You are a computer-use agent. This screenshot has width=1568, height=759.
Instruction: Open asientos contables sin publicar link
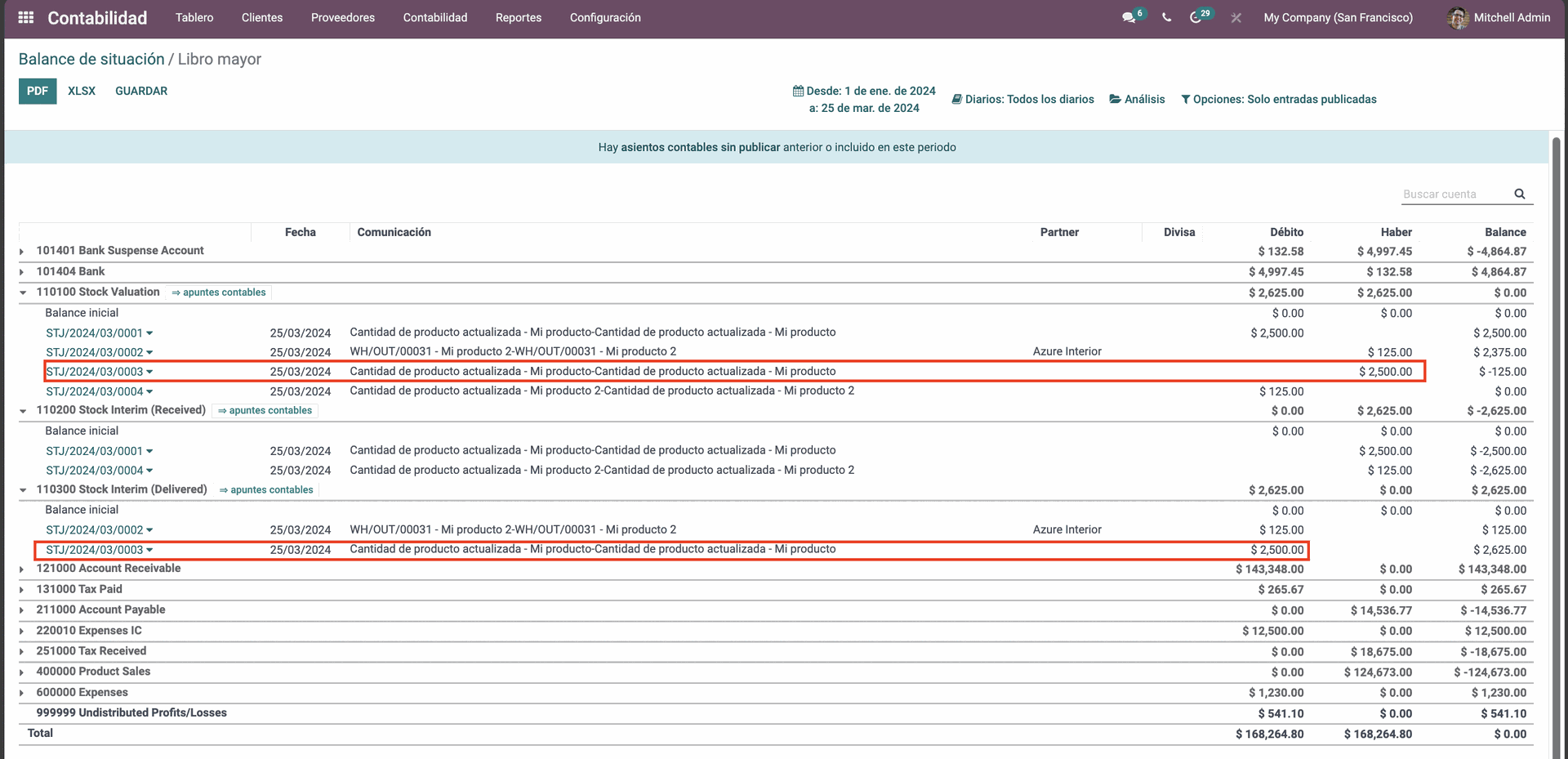pyautogui.click(x=700, y=147)
